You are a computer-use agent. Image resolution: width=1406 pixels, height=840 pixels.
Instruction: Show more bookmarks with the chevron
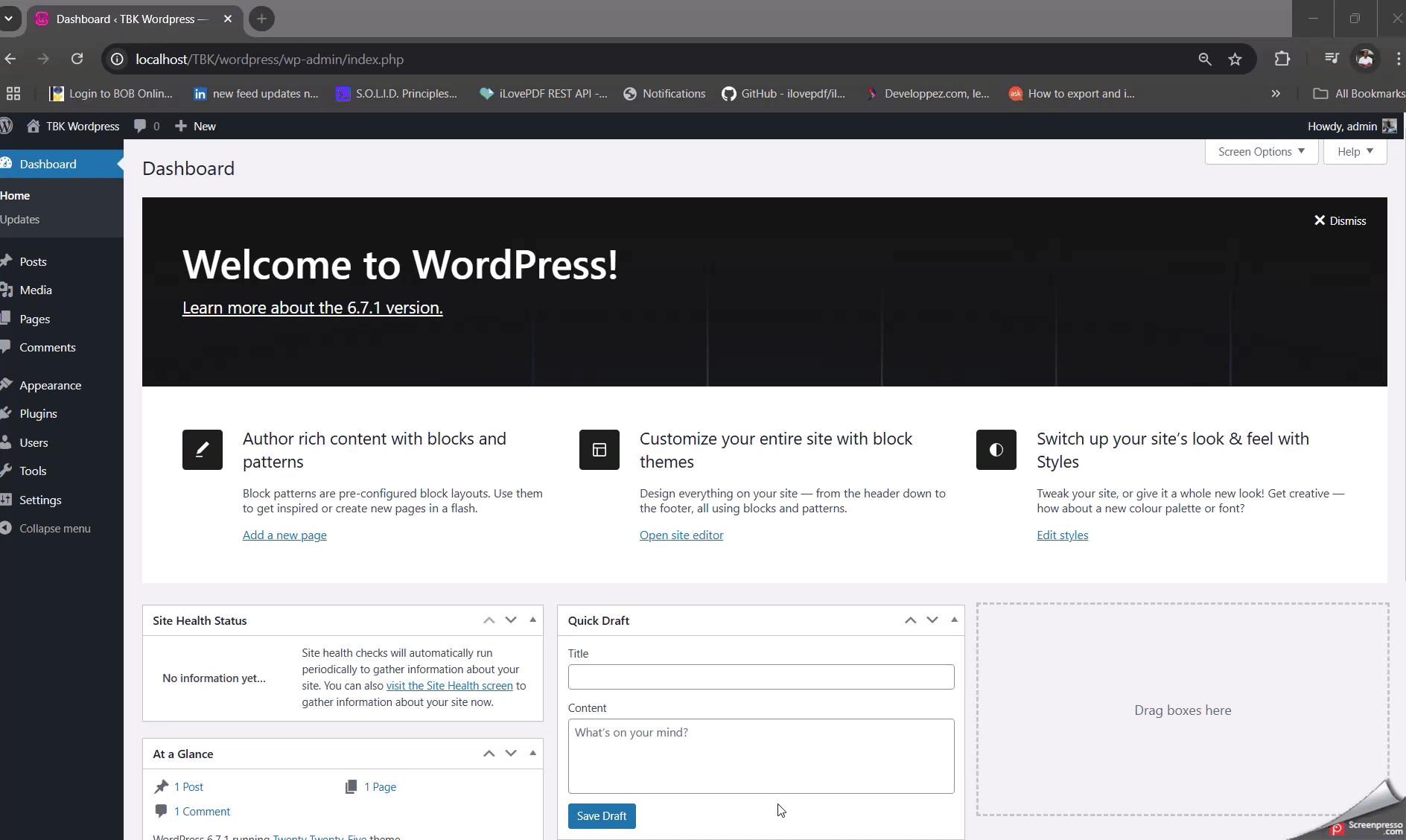tap(1276, 94)
